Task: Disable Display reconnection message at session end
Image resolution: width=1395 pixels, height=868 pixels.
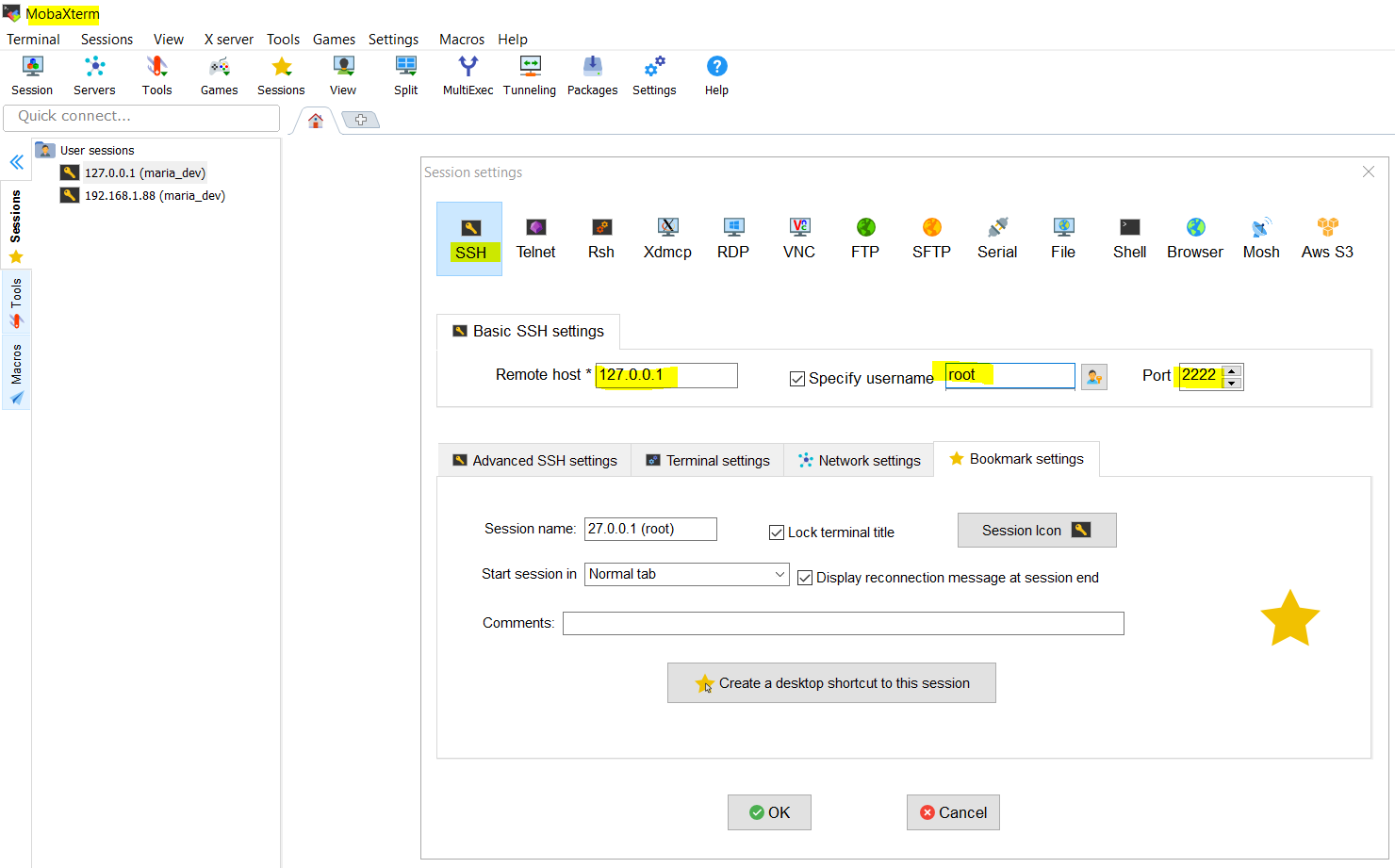Action: [805, 578]
